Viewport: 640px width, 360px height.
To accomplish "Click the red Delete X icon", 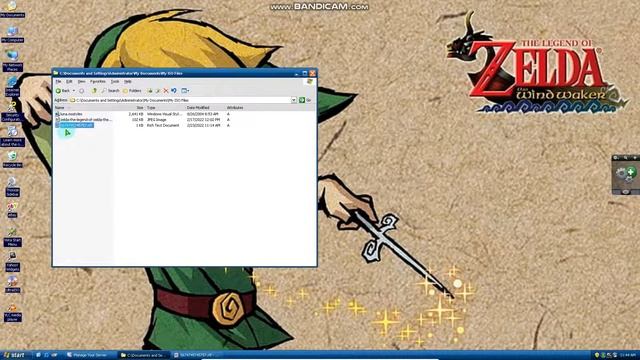I will 166,91.
